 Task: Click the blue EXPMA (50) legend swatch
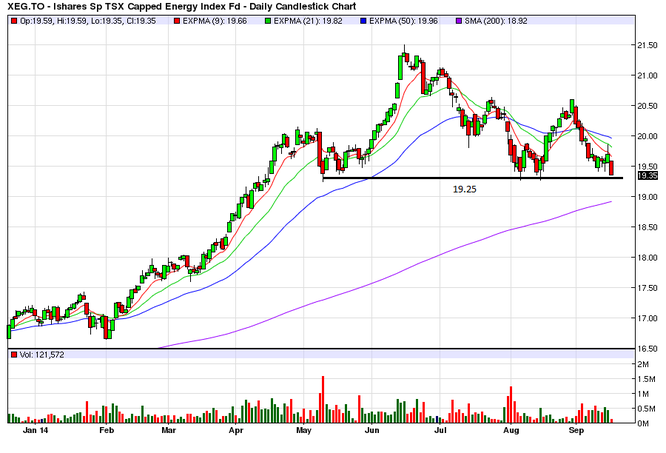point(363,21)
